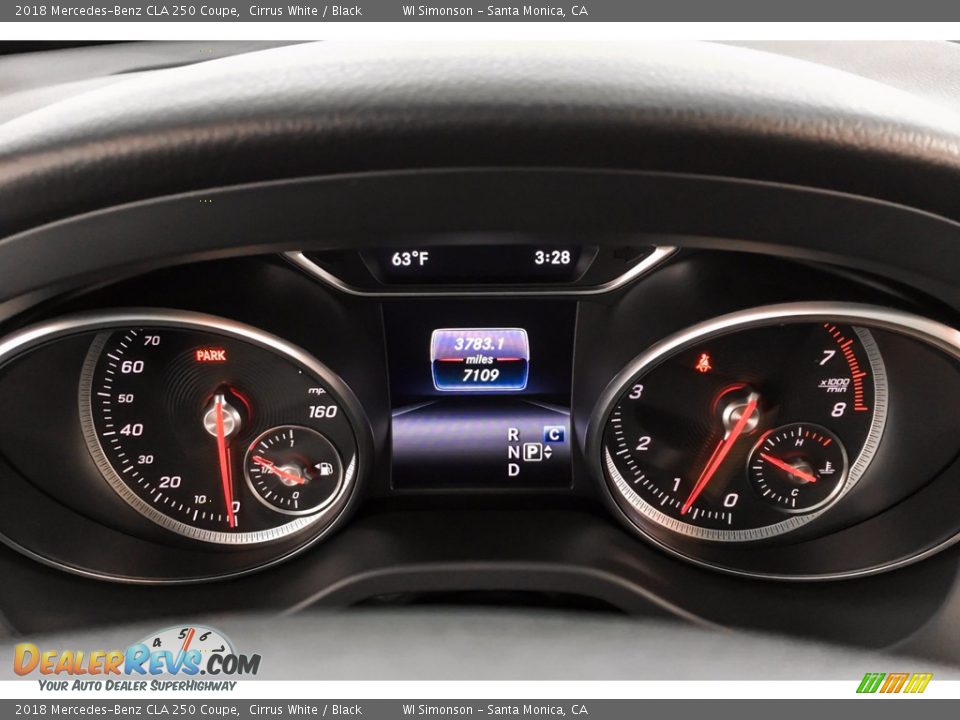The image size is (960, 720).
Task: Click the speedometer needle center hub
Action: pyautogui.click(x=222, y=418)
